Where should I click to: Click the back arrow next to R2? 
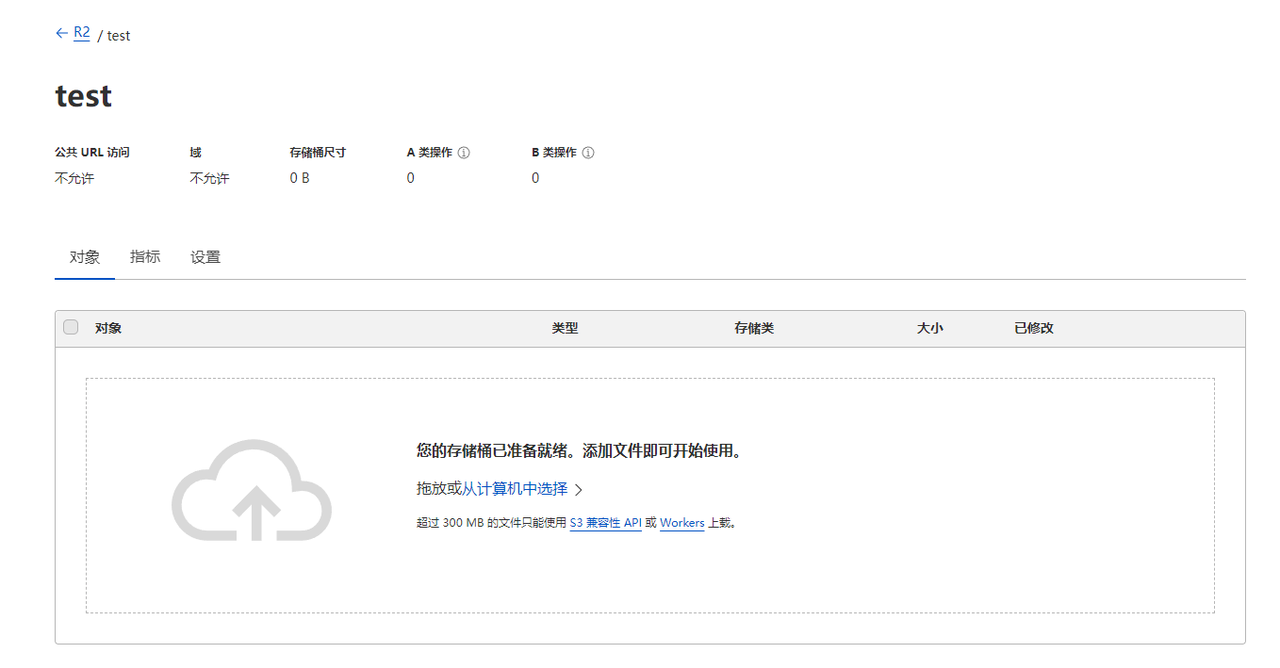(x=59, y=33)
